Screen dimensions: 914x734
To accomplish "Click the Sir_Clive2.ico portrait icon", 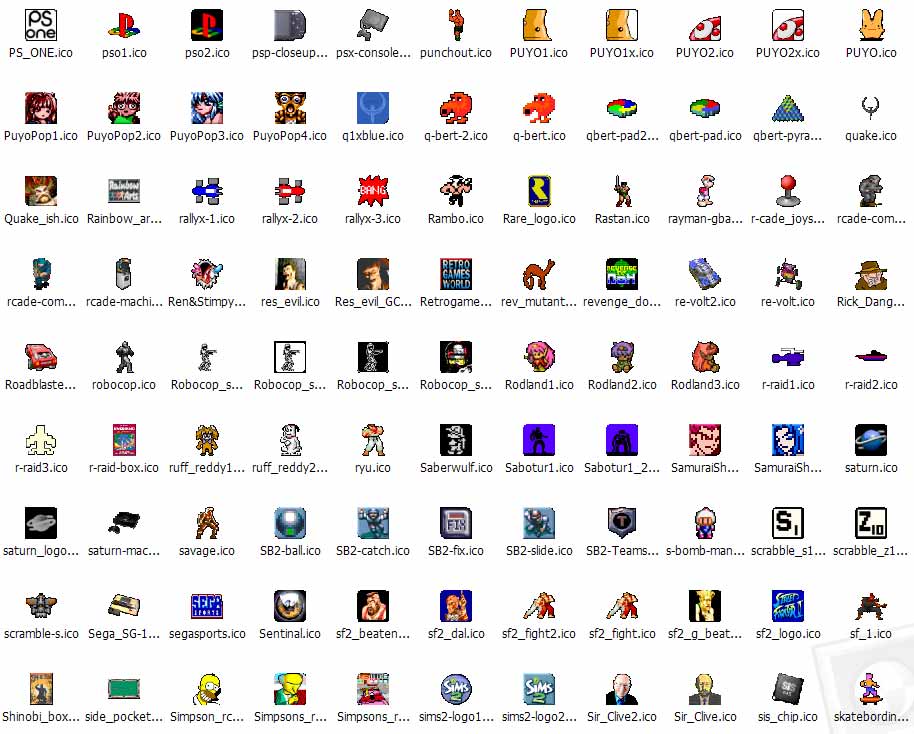I will (x=622, y=689).
